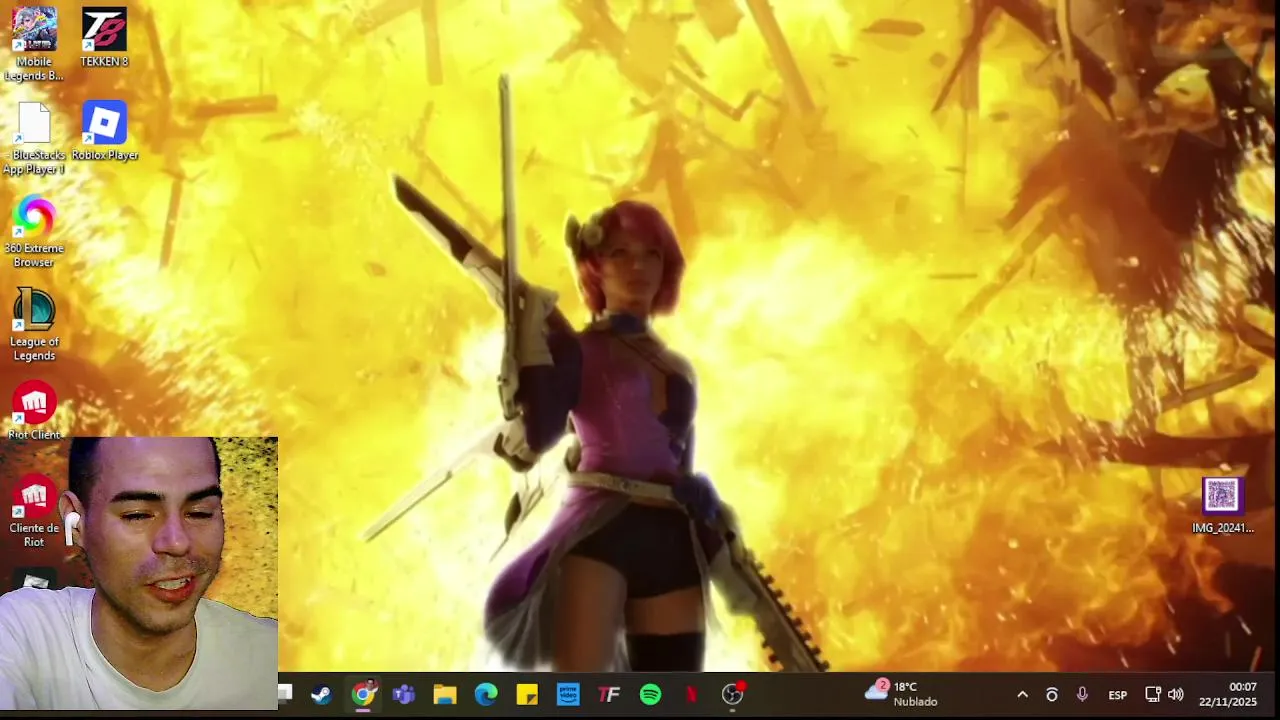Open the clock showing 00:07 22/11/2025
The image size is (1280, 720).
[1228, 694]
